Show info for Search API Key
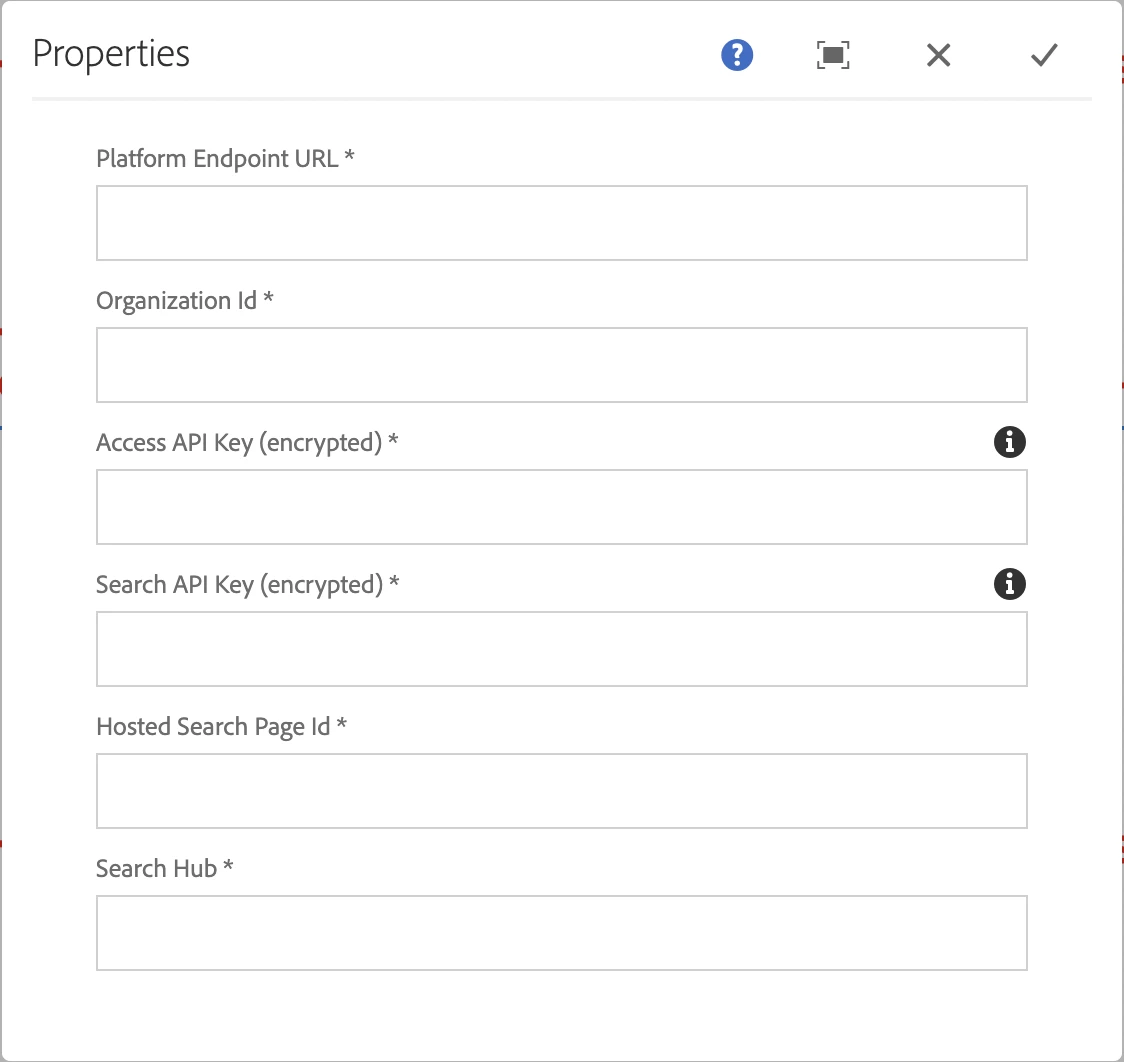This screenshot has height=1062, width=1124. [1010, 584]
